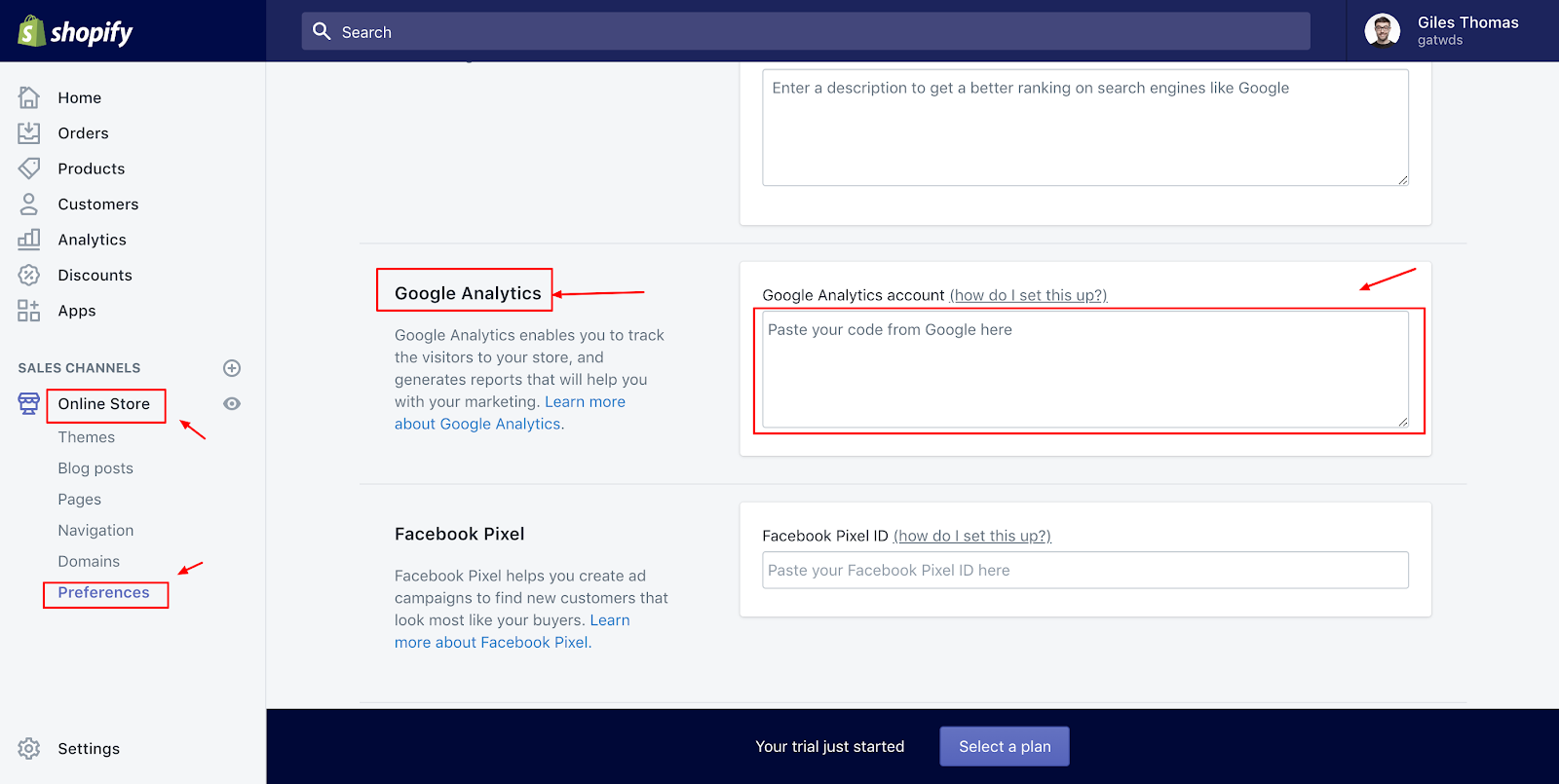Open Settings in the sidebar
The width and height of the screenshot is (1559, 784).
click(x=89, y=748)
